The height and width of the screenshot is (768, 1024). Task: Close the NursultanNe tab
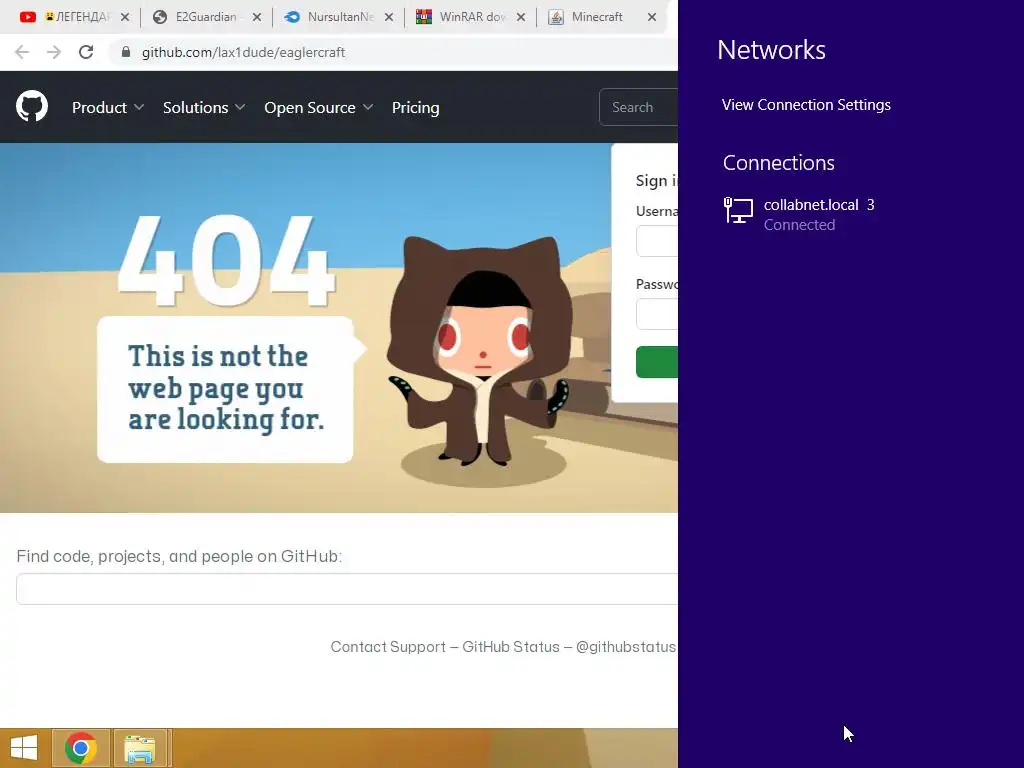[389, 17]
